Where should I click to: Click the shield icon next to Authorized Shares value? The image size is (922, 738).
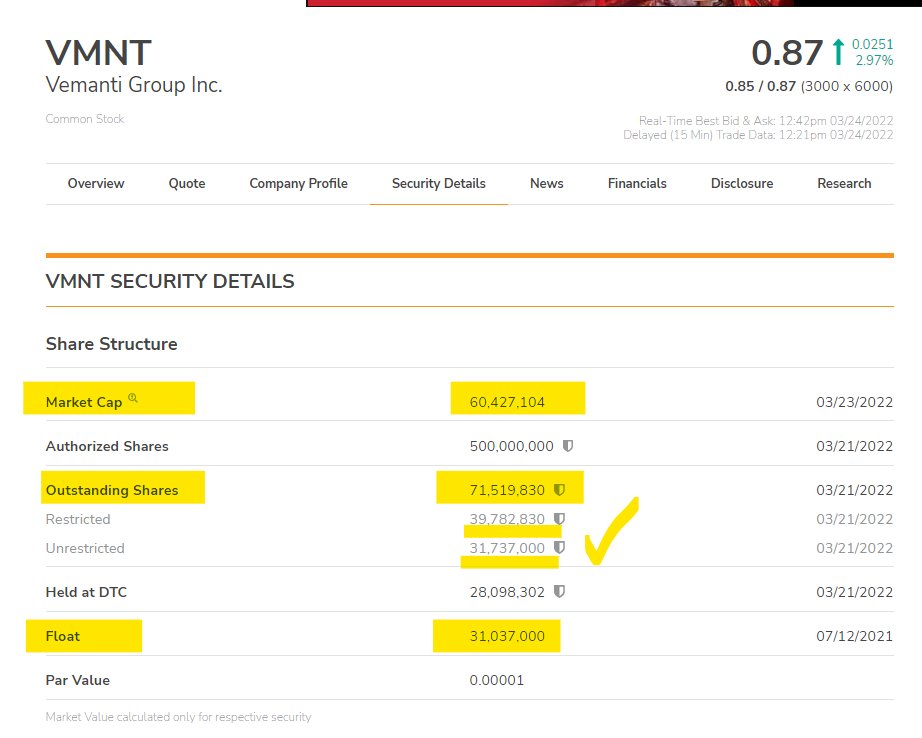coord(567,446)
